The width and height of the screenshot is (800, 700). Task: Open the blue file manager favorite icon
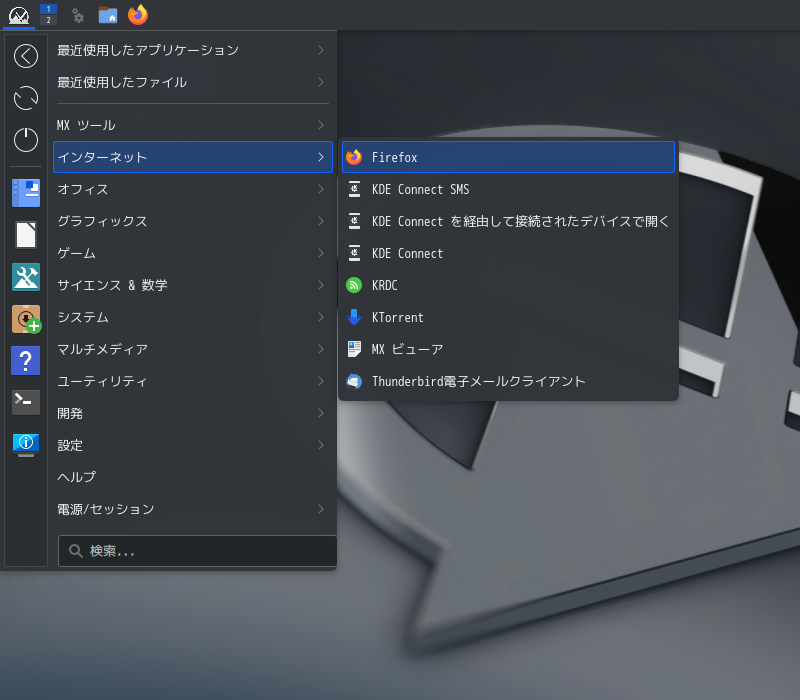coord(26,193)
